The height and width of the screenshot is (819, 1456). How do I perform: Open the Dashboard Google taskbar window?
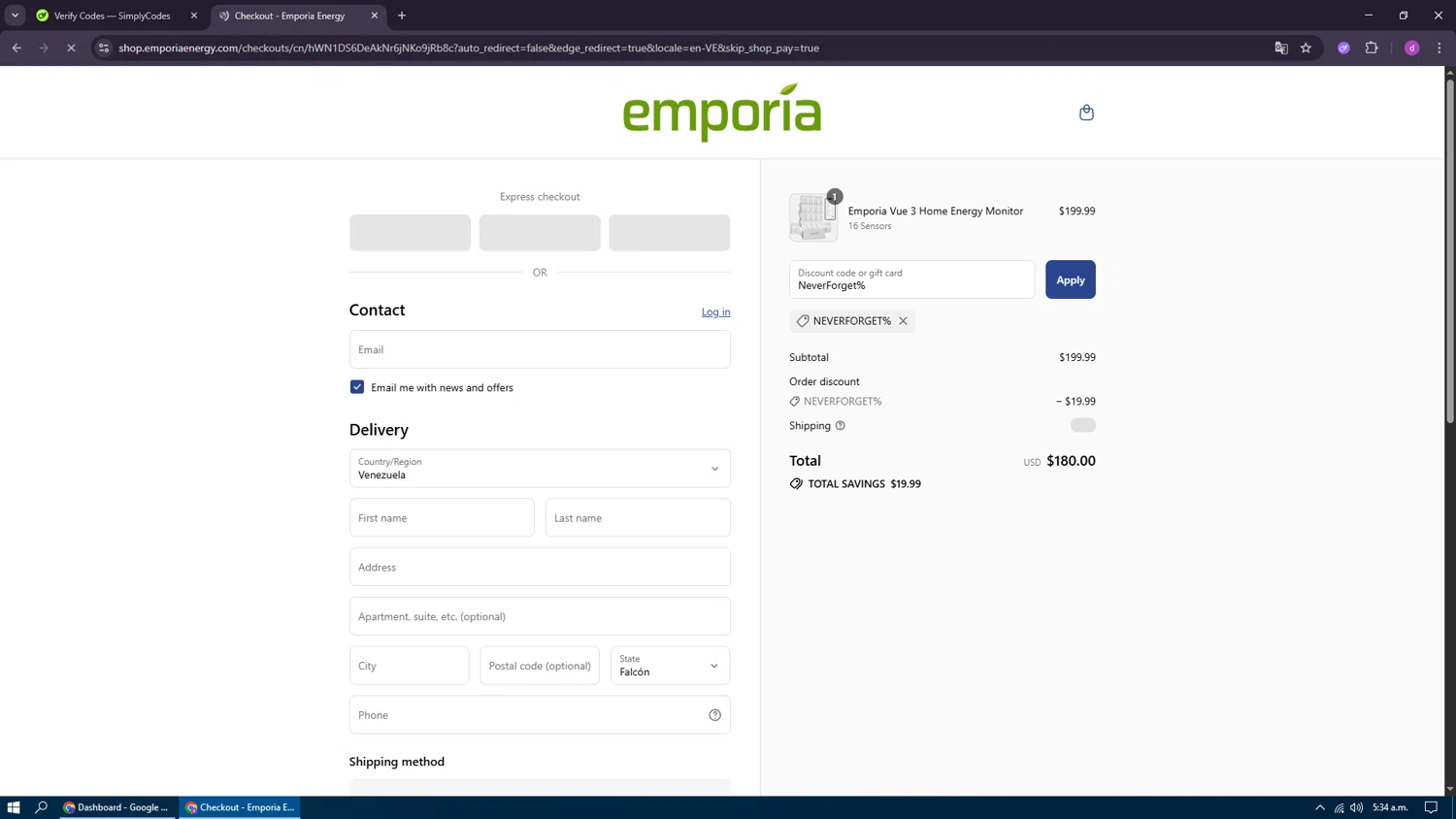coord(117,807)
